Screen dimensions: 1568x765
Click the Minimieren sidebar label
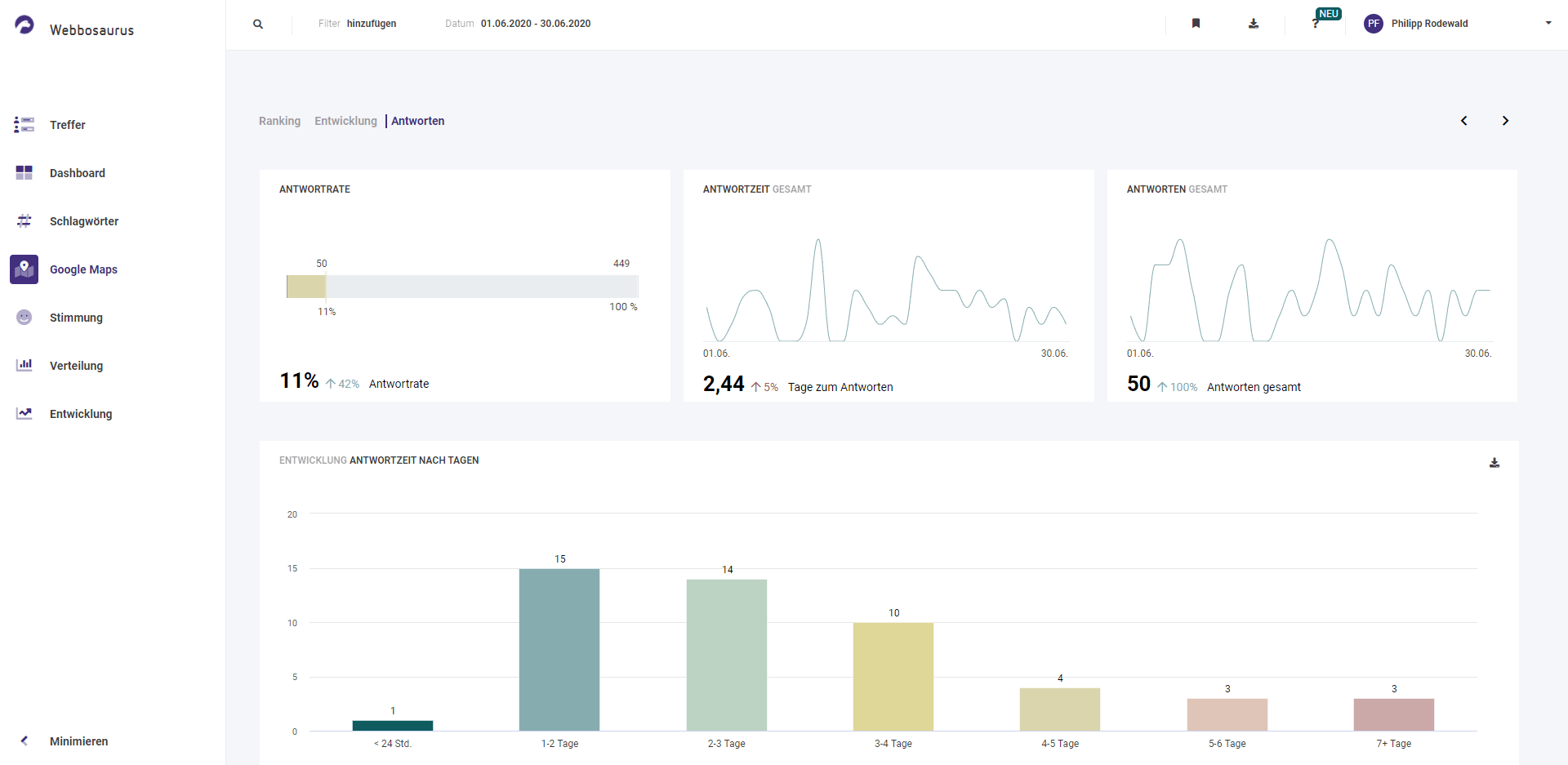pyautogui.click(x=78, y=741)
